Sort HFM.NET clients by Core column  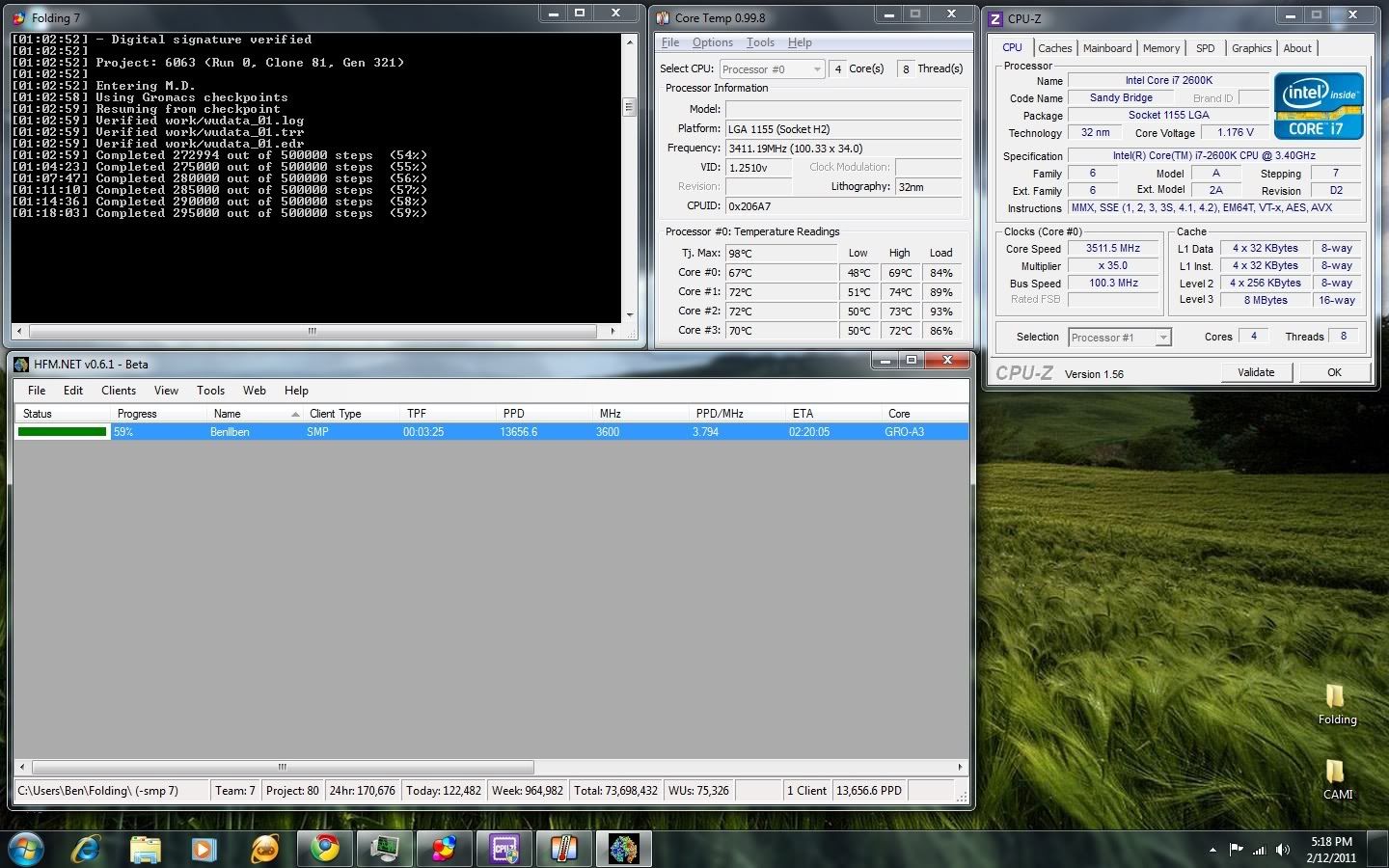[924, 414]
